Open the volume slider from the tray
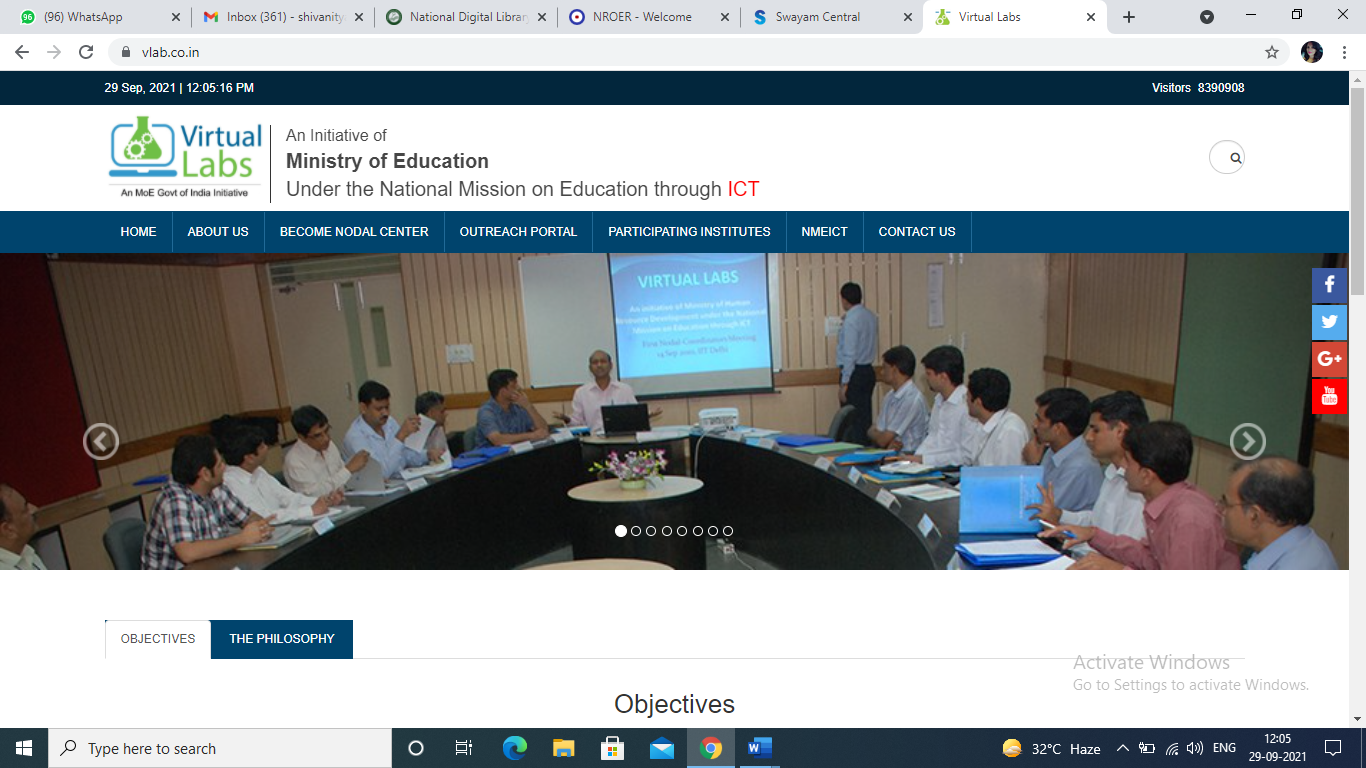1366x768 pixels. [x=1196, y=748]
